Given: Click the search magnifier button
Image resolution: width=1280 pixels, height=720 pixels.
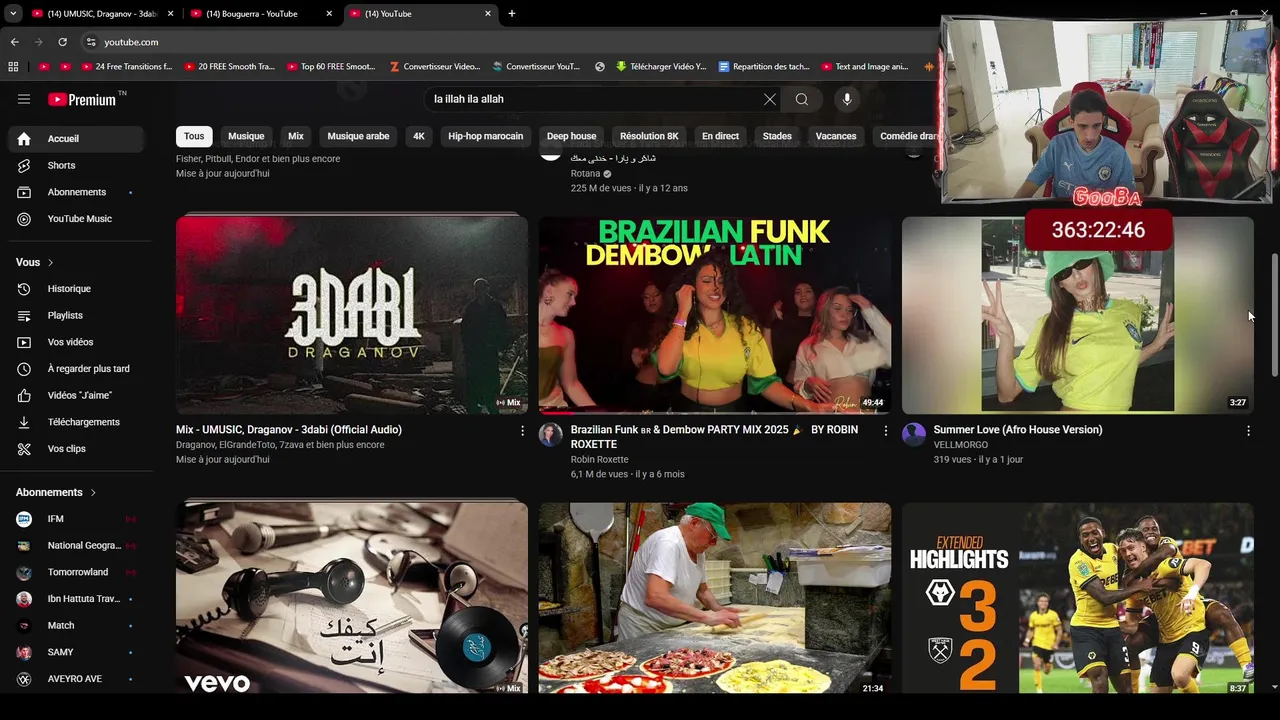Looking at the screenshot, I should pyautogui.click(x=802, y=99).
